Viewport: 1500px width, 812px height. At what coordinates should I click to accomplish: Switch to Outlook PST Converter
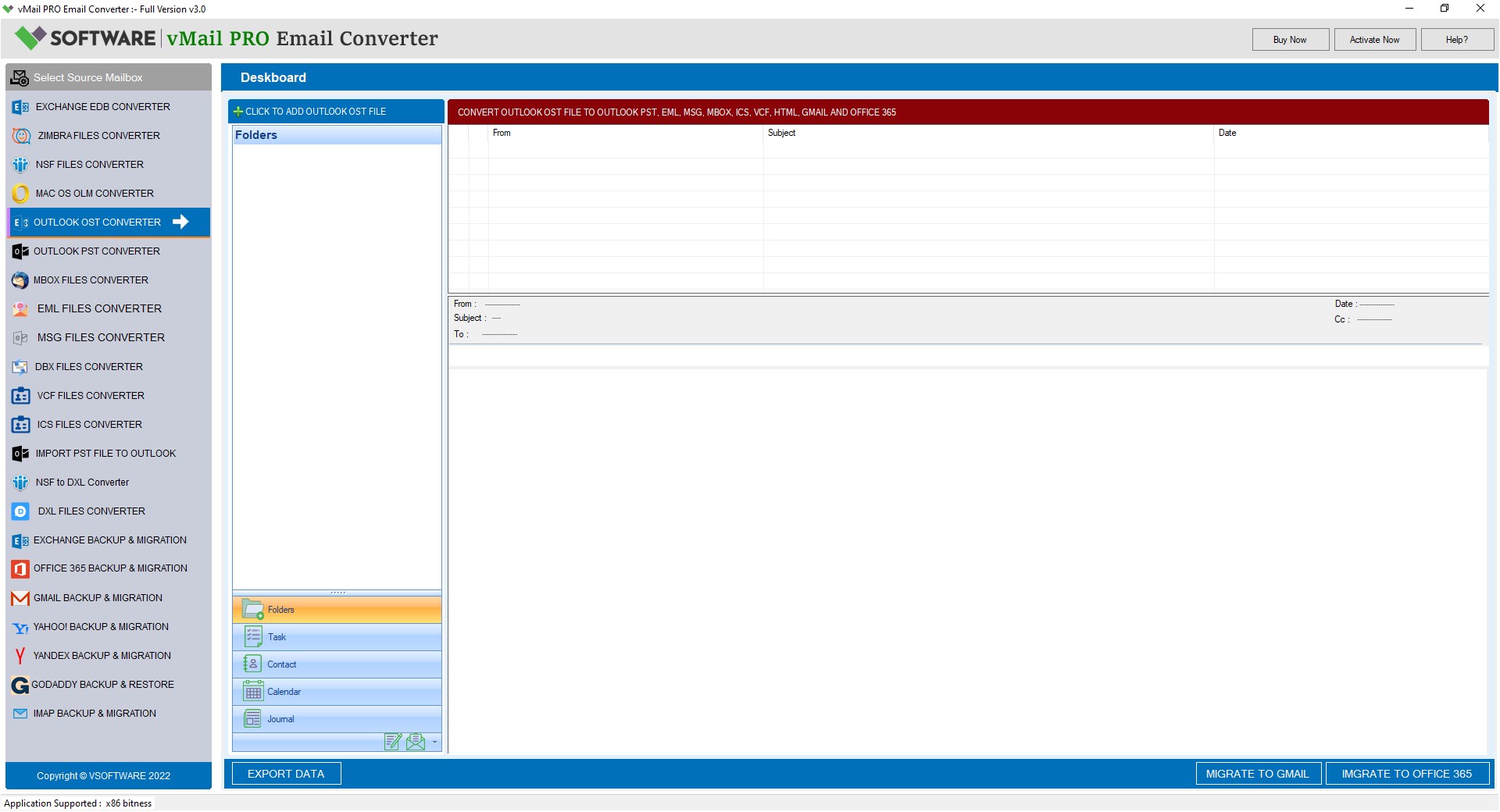click(x=109, y=251)
